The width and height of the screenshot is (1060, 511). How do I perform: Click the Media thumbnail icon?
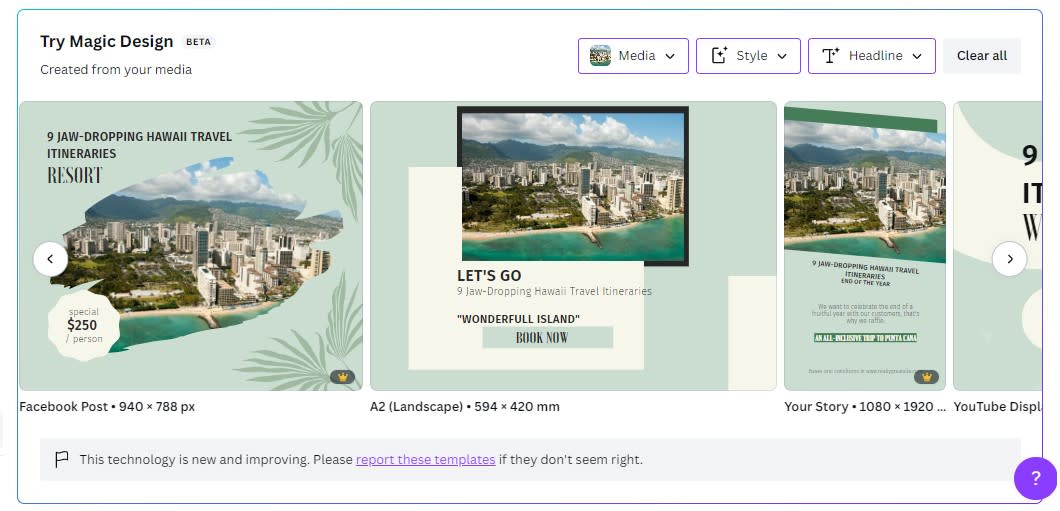600,55
